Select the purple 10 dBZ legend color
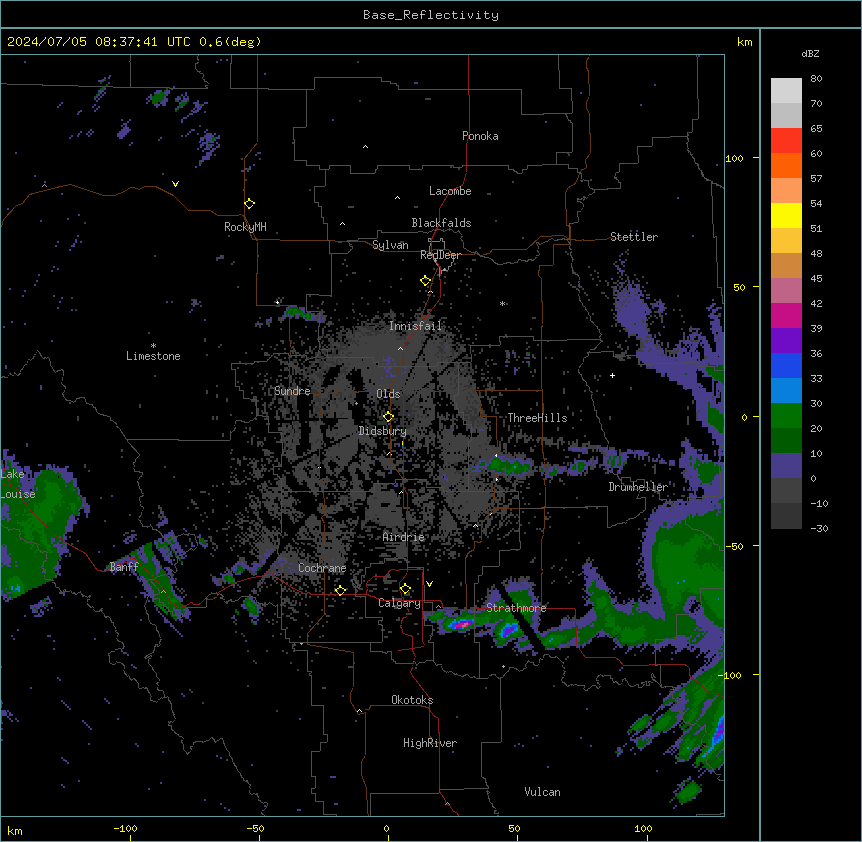This screenshot has width=862, height=842. coord(786,466)
